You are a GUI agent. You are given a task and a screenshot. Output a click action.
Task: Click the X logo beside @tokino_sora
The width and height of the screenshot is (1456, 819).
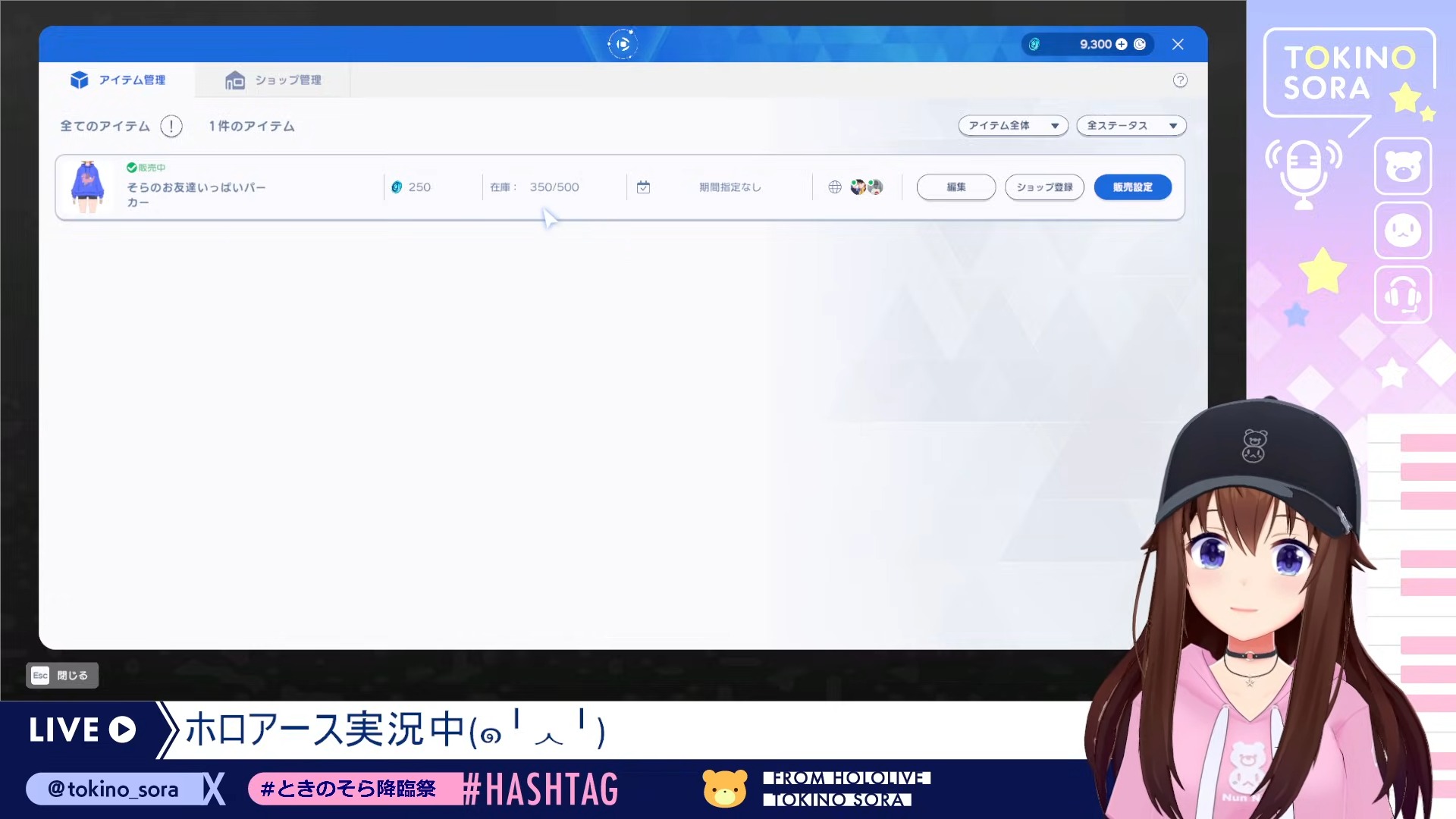[x=215, y=789]
